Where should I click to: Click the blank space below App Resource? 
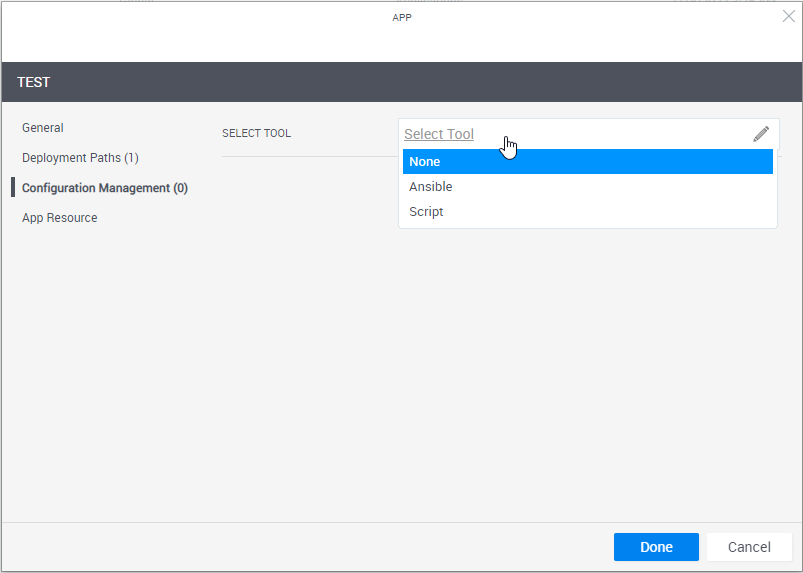coord(100,350)
